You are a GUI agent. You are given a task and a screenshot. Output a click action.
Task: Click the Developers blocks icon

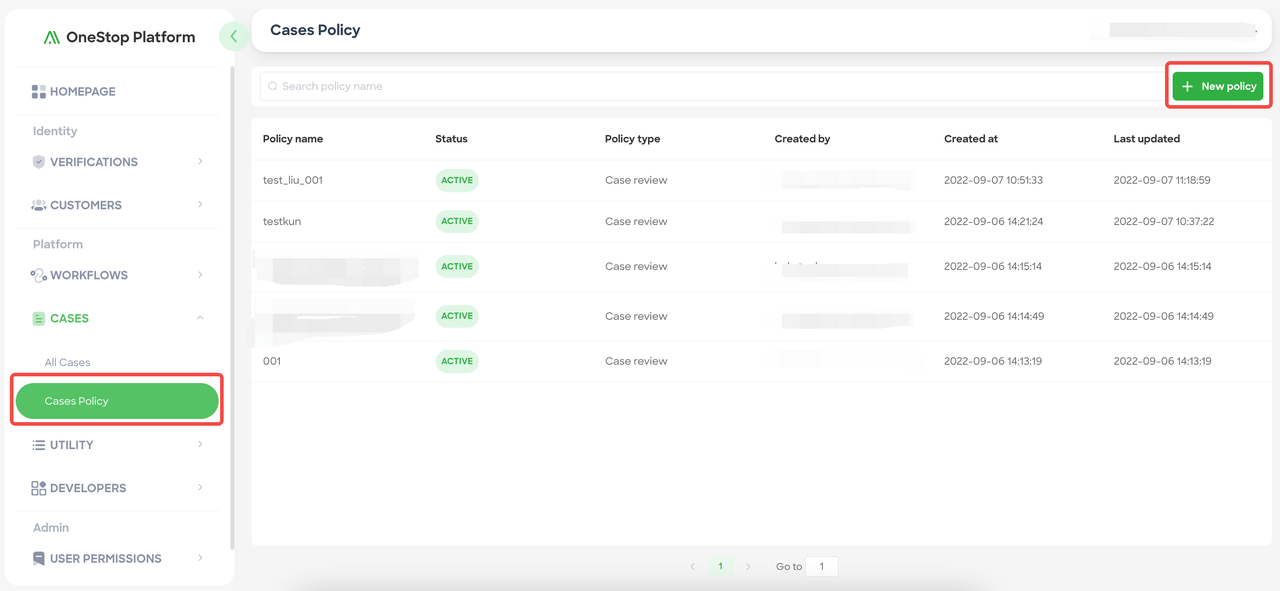[x=39, y=488]
